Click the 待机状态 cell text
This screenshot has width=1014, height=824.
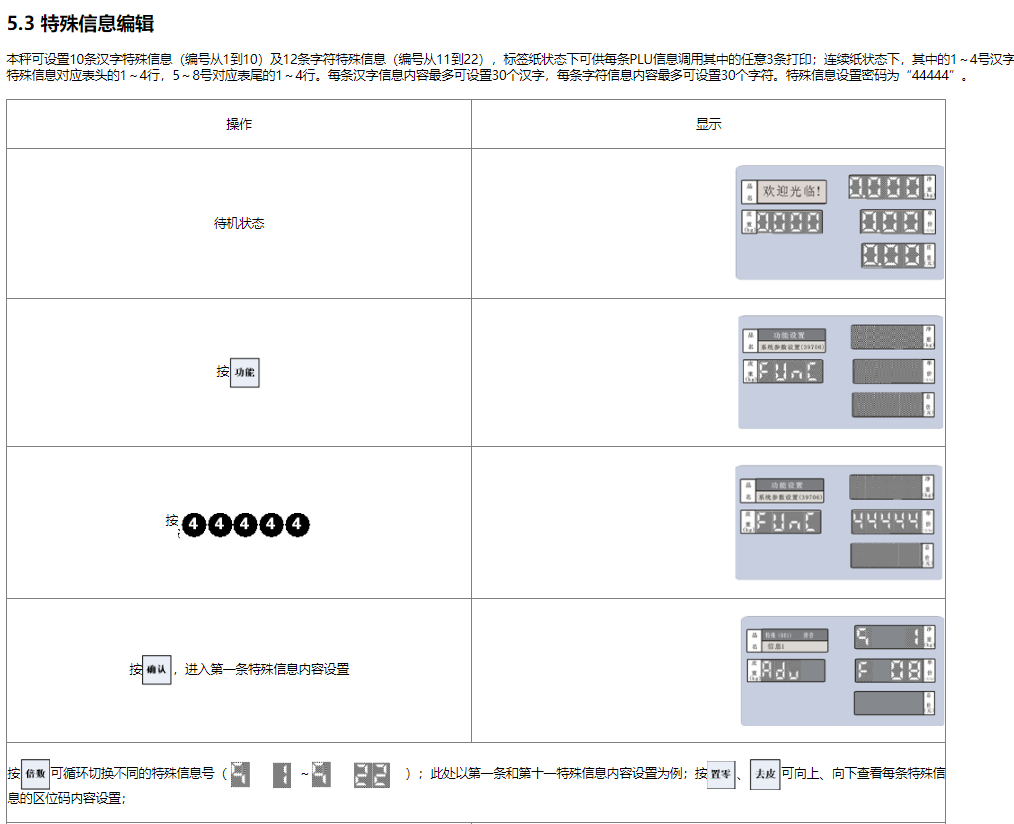pos(238,223)
